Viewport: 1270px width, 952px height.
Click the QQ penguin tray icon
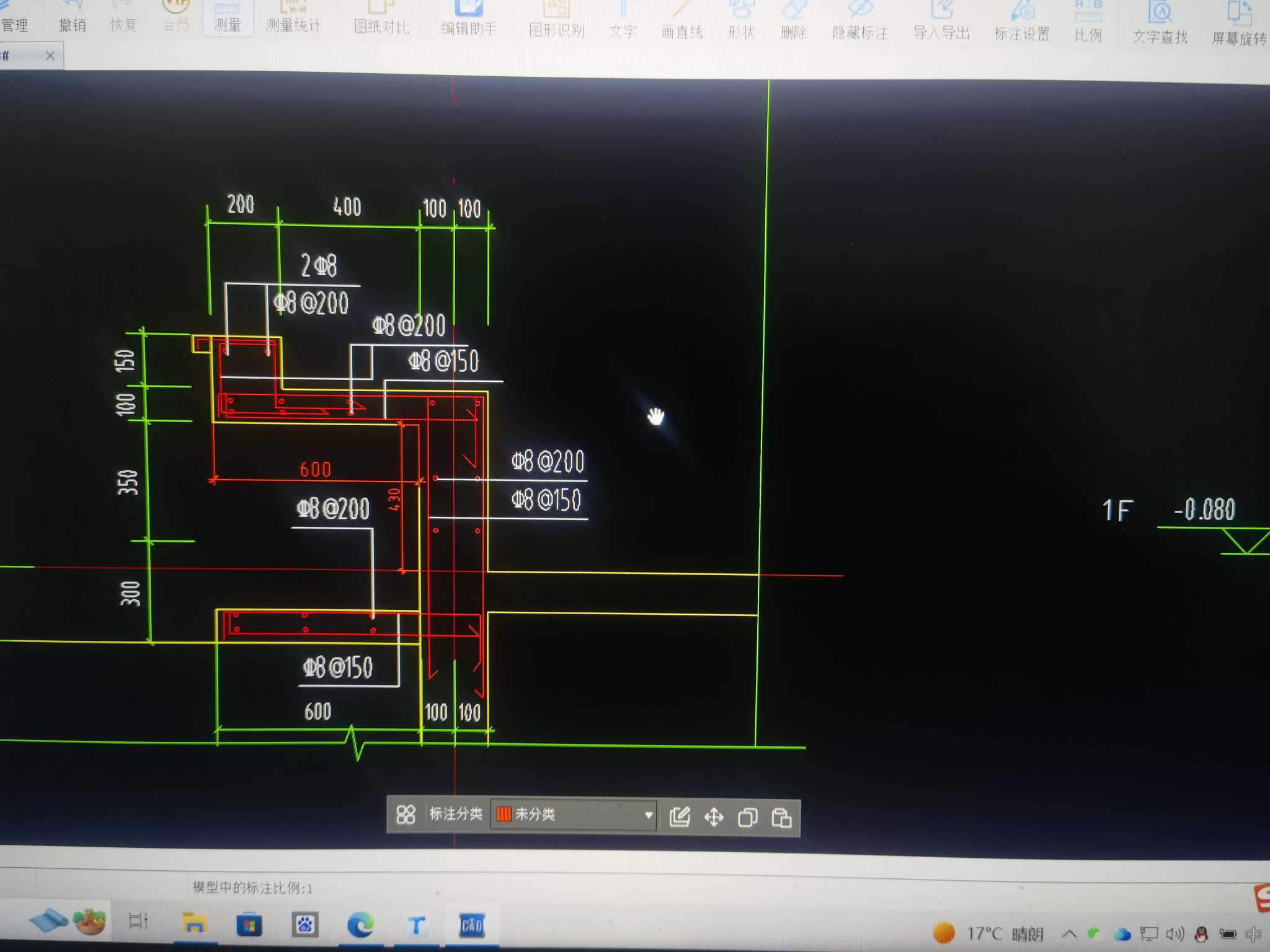(x=1201, y=935)
